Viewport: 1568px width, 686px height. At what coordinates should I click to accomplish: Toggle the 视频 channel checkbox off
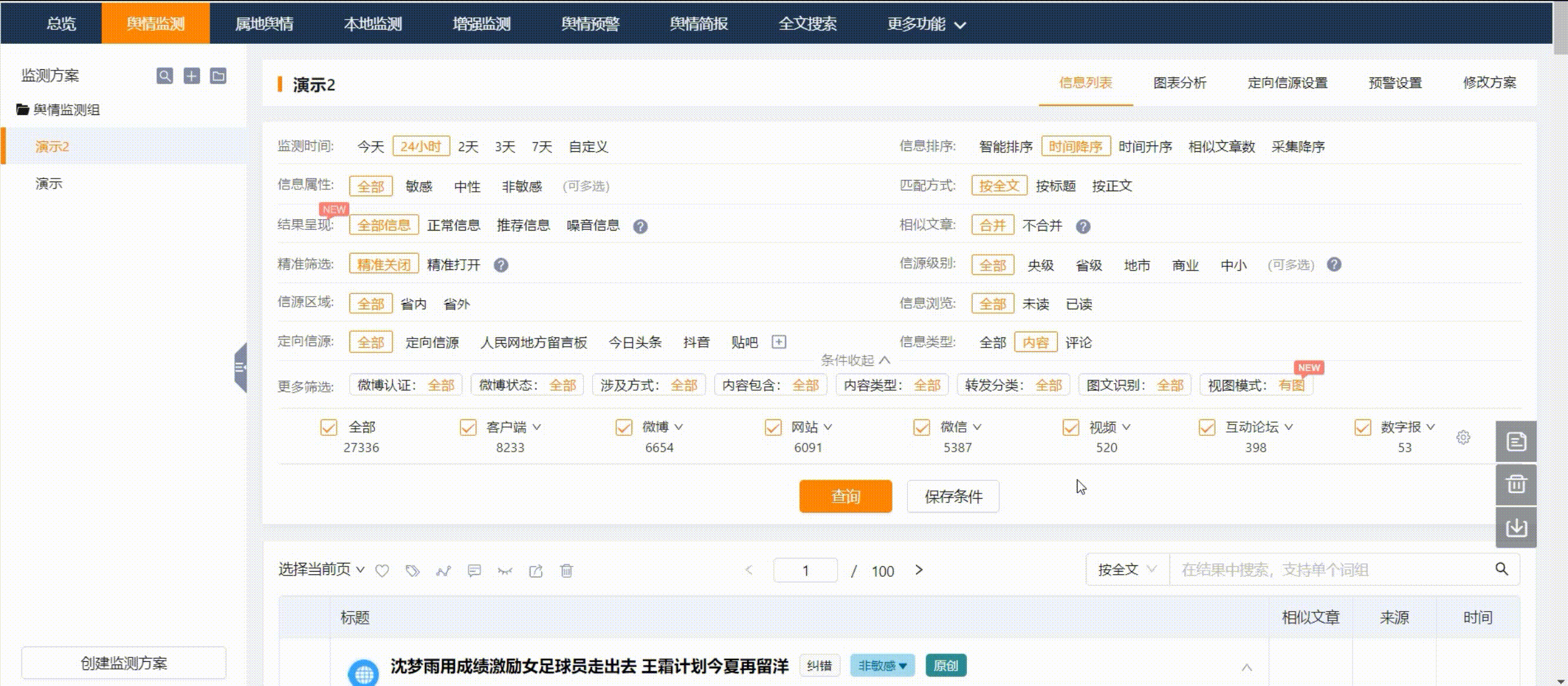(x=1070, y=427)
